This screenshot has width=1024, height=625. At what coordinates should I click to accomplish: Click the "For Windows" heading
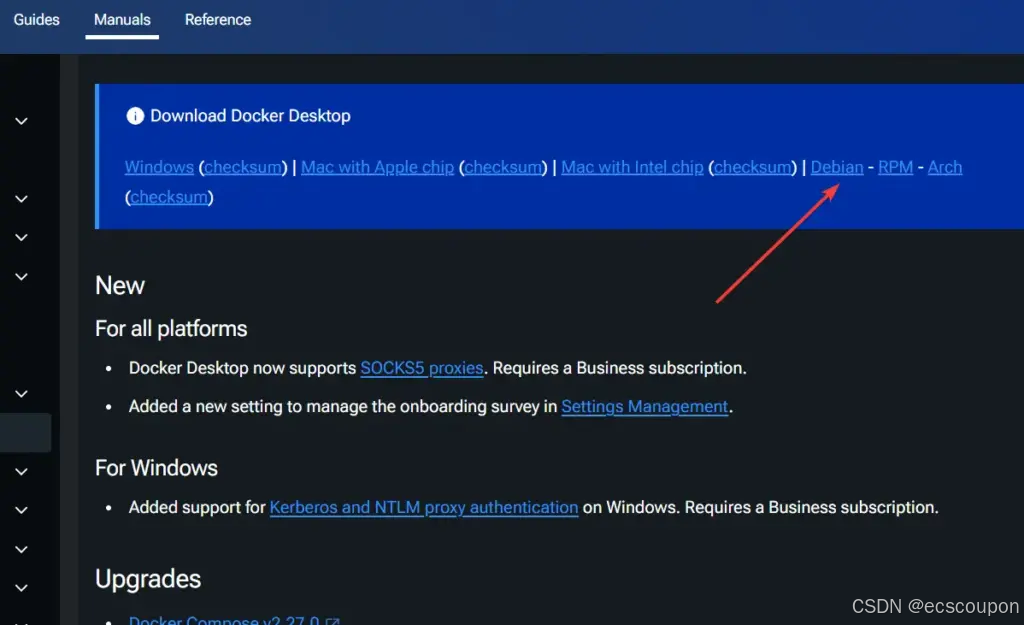(x=156, y=468)
